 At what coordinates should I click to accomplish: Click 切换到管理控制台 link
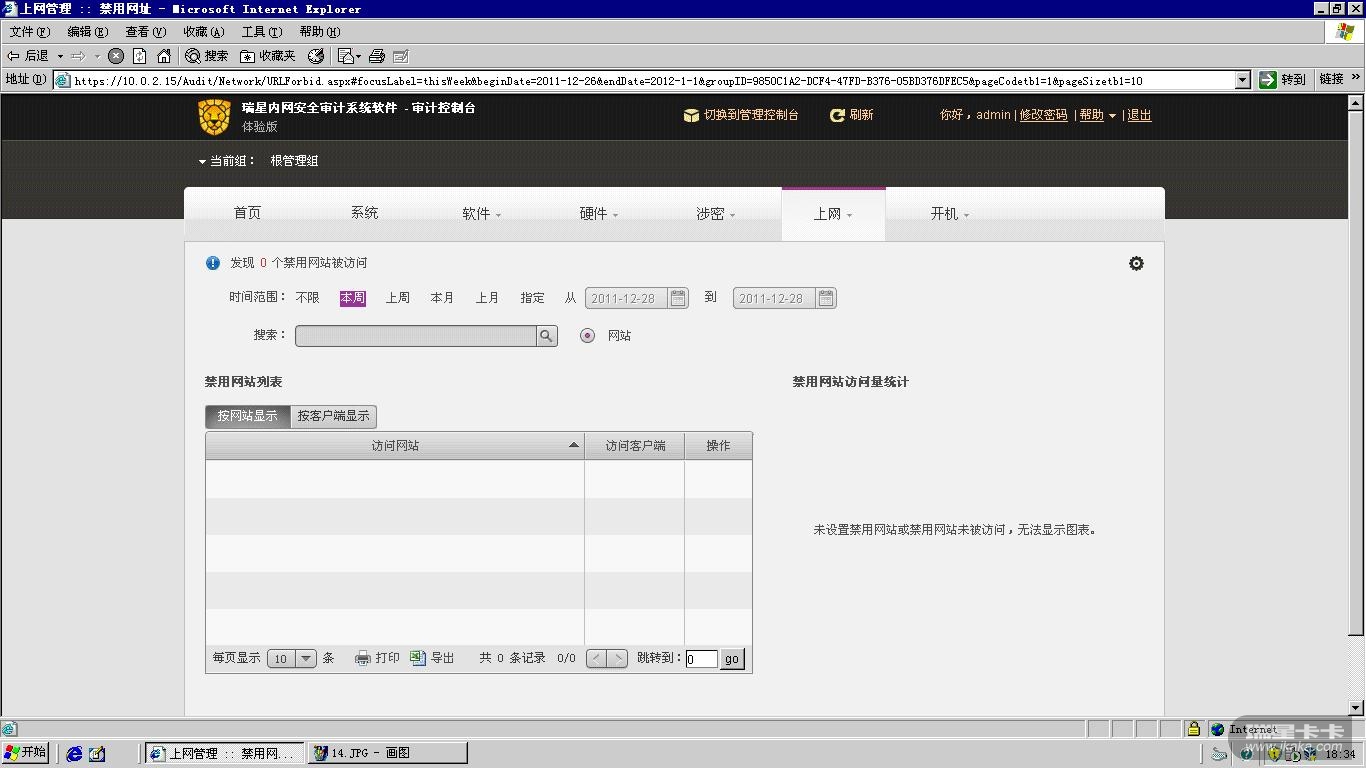[x=741, y=115]
